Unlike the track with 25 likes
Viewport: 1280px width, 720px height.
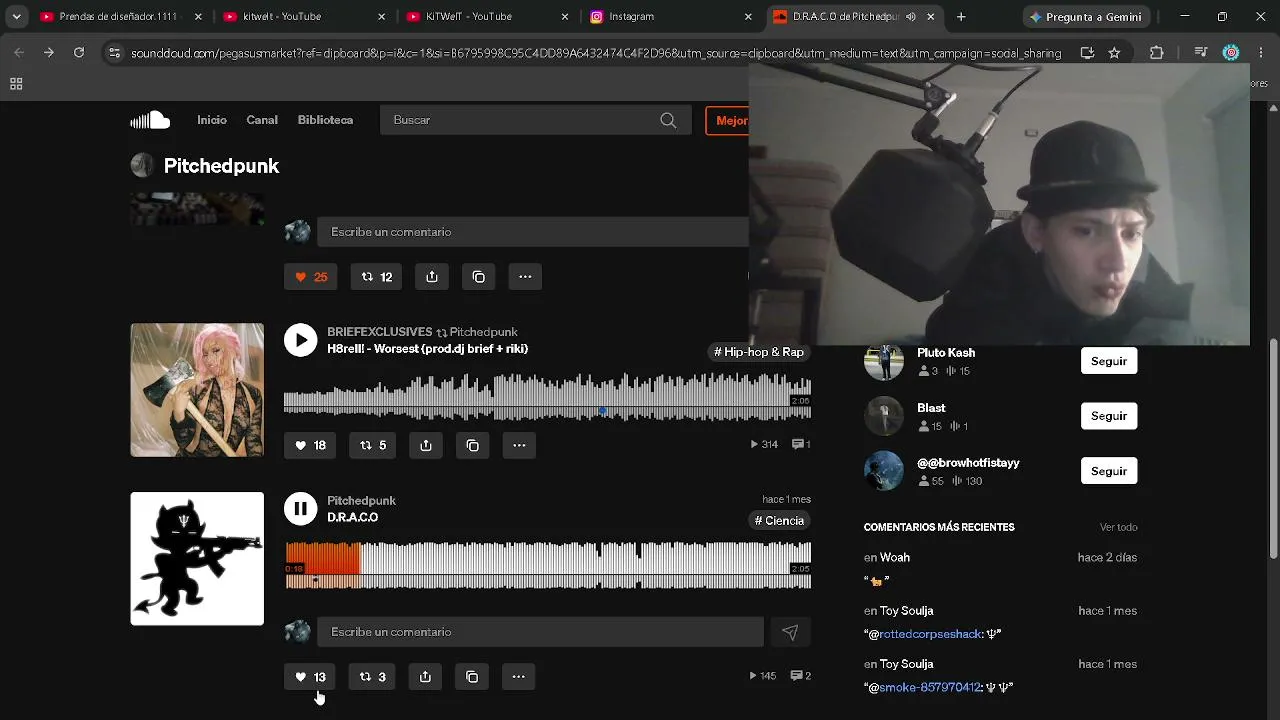pos(311,277)
